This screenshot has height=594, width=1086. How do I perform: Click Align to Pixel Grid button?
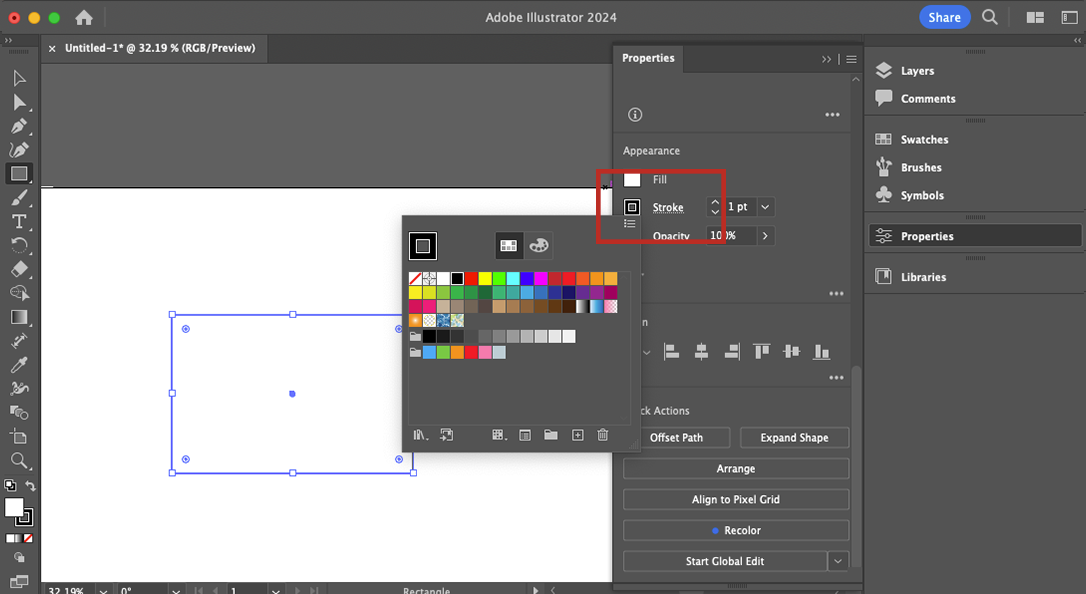click(736, 499)
